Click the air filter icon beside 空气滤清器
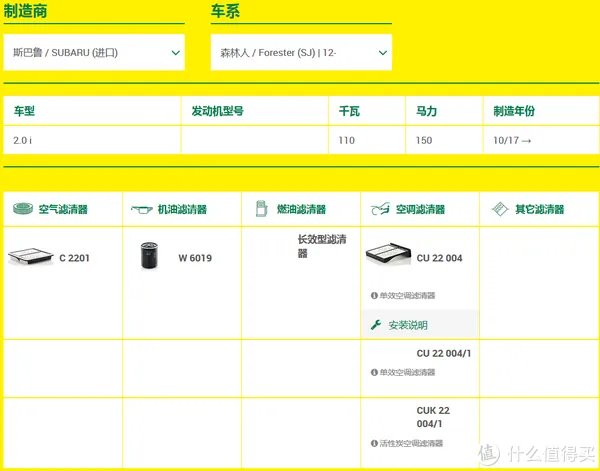Viewport: 600px width, 471px height. click(x=23, y=209)
